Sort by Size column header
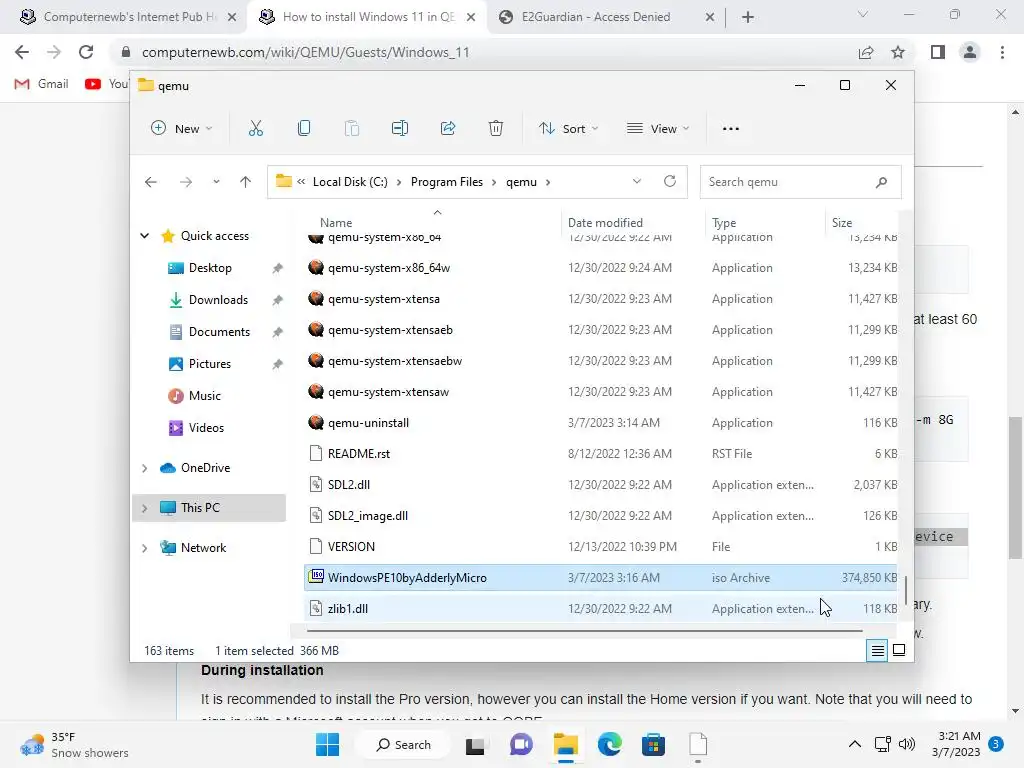The width and height of the screenshot is (1024, 768). point(842,223)
